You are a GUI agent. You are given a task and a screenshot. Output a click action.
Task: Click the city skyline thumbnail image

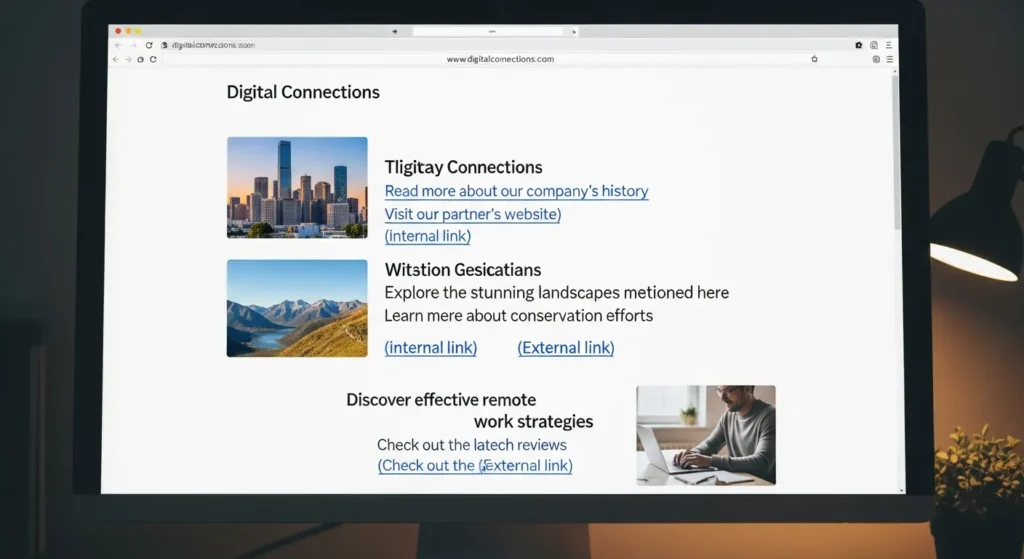(x=297, y=187)
